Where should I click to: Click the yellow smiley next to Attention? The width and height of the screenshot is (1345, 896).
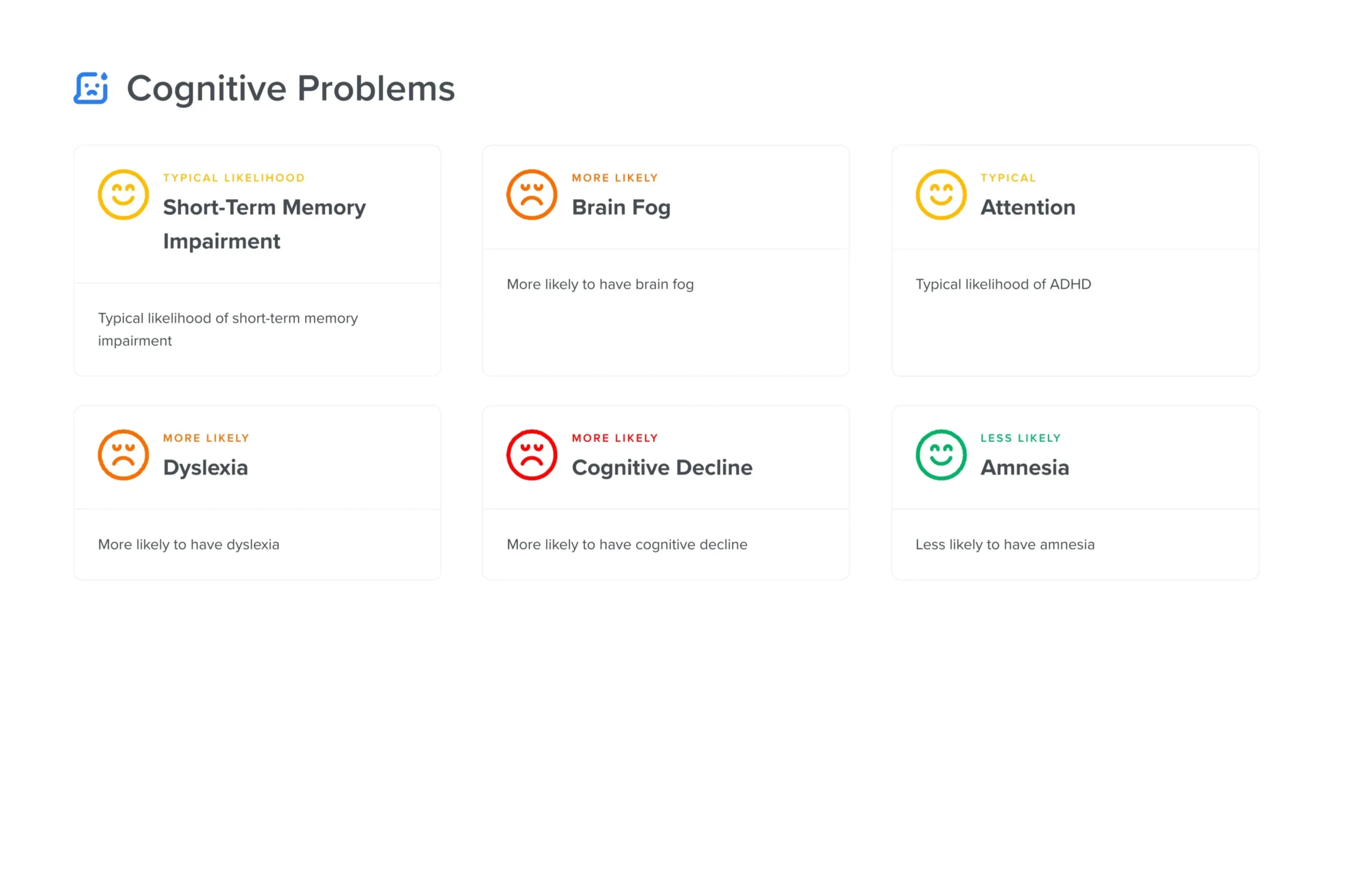940,194
